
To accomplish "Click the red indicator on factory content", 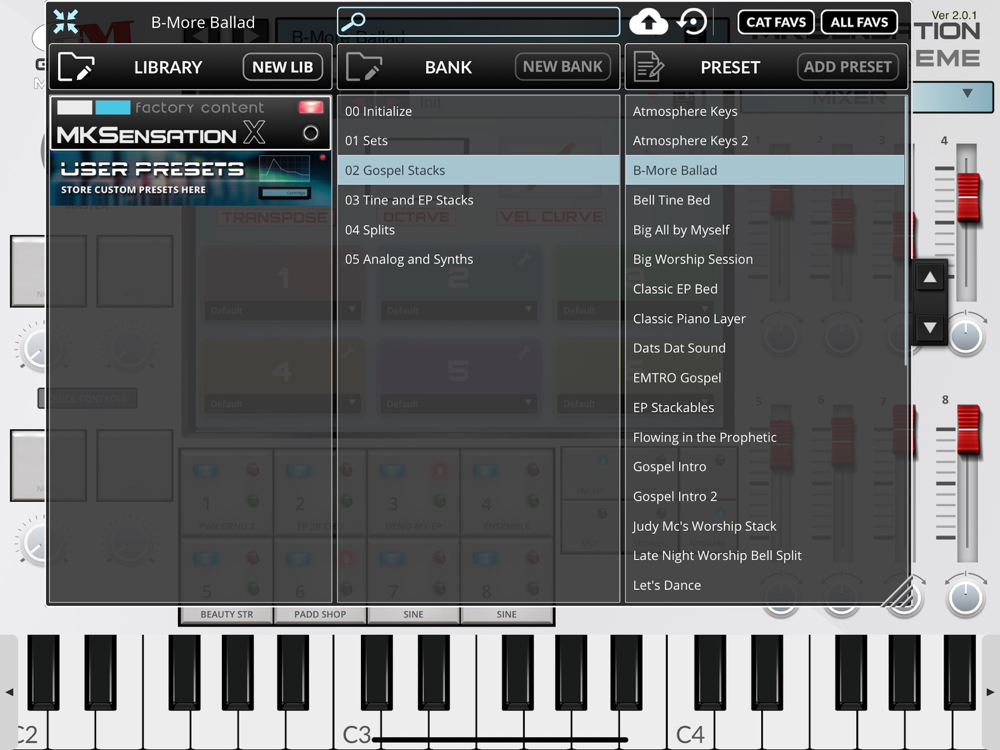I will coord(311,107).
